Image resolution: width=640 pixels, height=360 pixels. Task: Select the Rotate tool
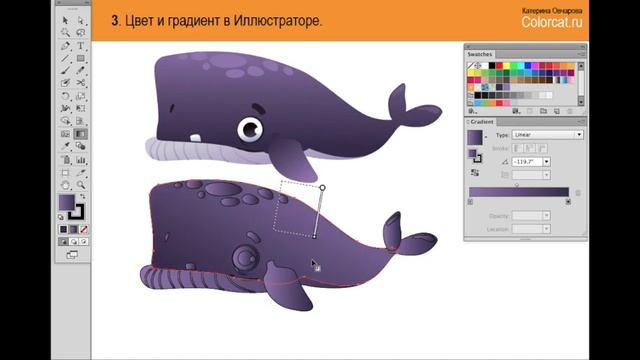point(65,96)
